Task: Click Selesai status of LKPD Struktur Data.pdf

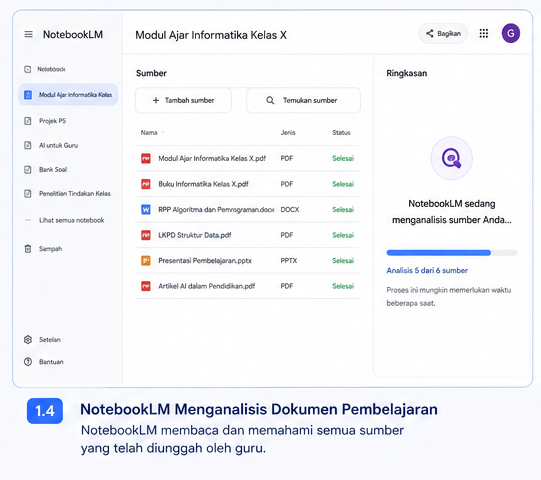Action: [x=343, y=235]
